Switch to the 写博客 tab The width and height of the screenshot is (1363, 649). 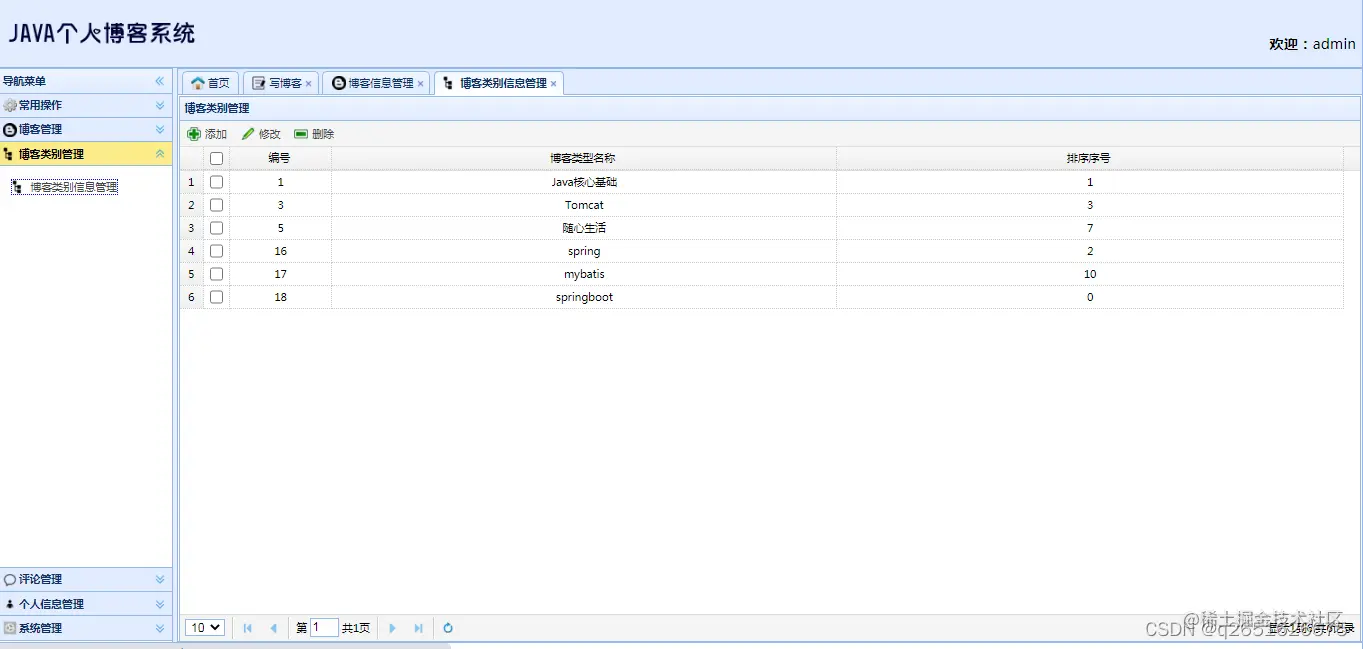point(280,83)
